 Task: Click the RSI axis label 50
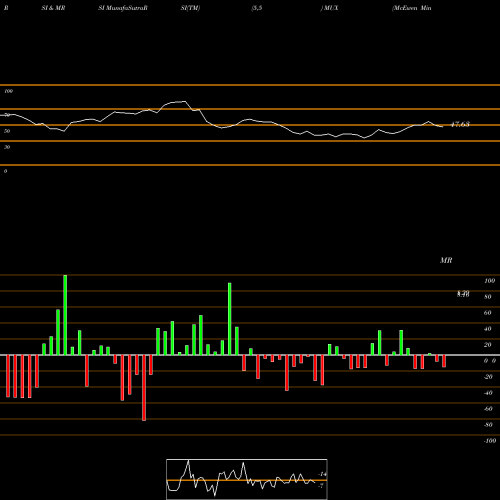(7, 131)
